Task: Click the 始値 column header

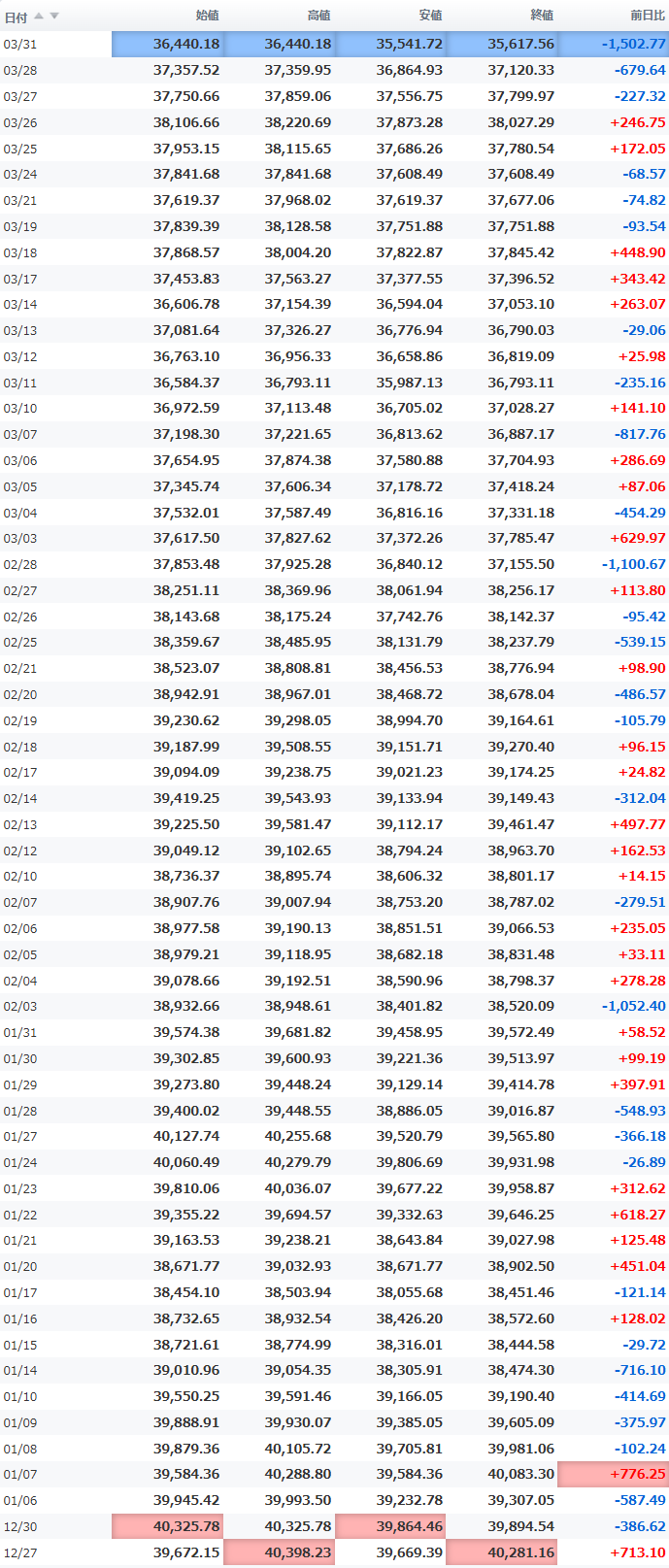Action: 207,16
